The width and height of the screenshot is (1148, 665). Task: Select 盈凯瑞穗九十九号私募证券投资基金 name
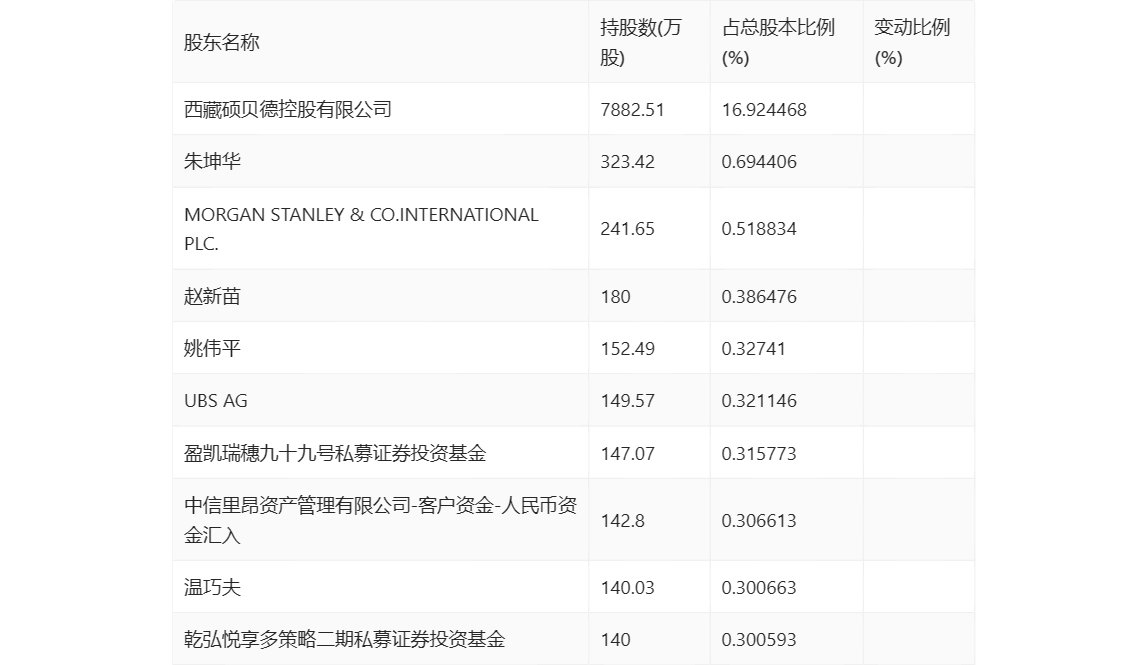pos(335,453)
